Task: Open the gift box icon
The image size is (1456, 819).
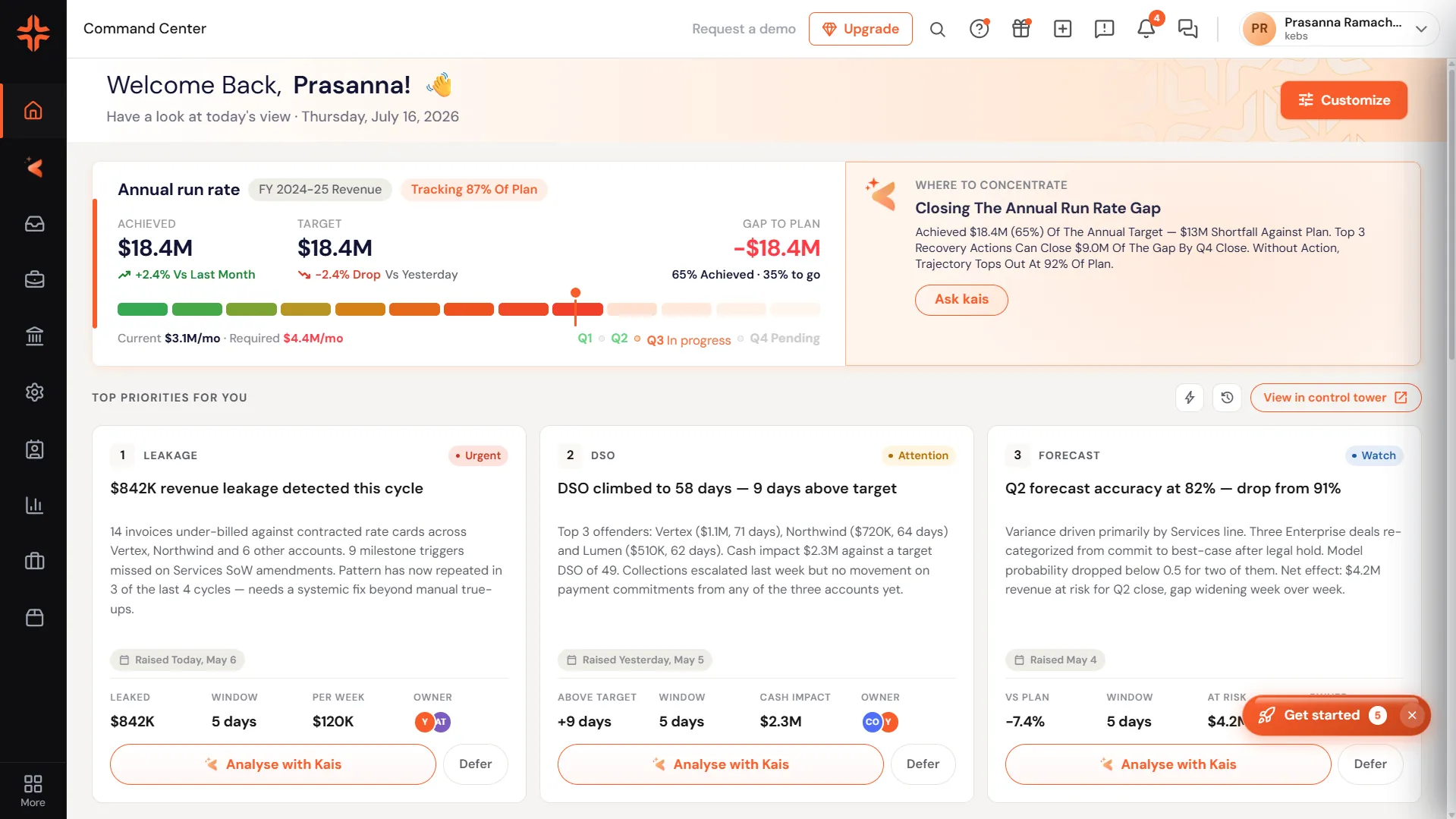Action: pyautogui.click(x=1021, y=29)
